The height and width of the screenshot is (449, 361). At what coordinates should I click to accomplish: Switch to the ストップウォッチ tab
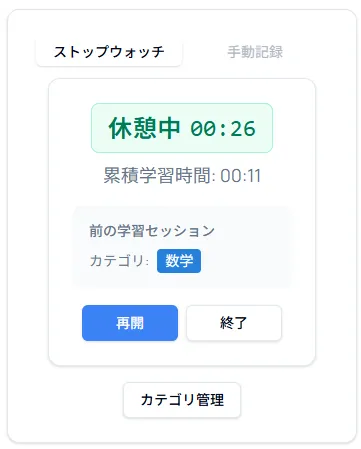109,52
